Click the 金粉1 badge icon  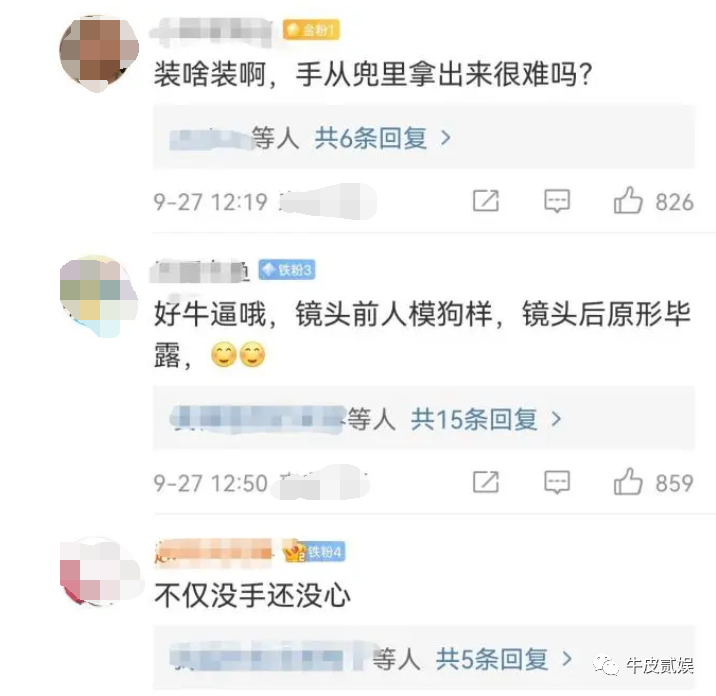[311, 30]
